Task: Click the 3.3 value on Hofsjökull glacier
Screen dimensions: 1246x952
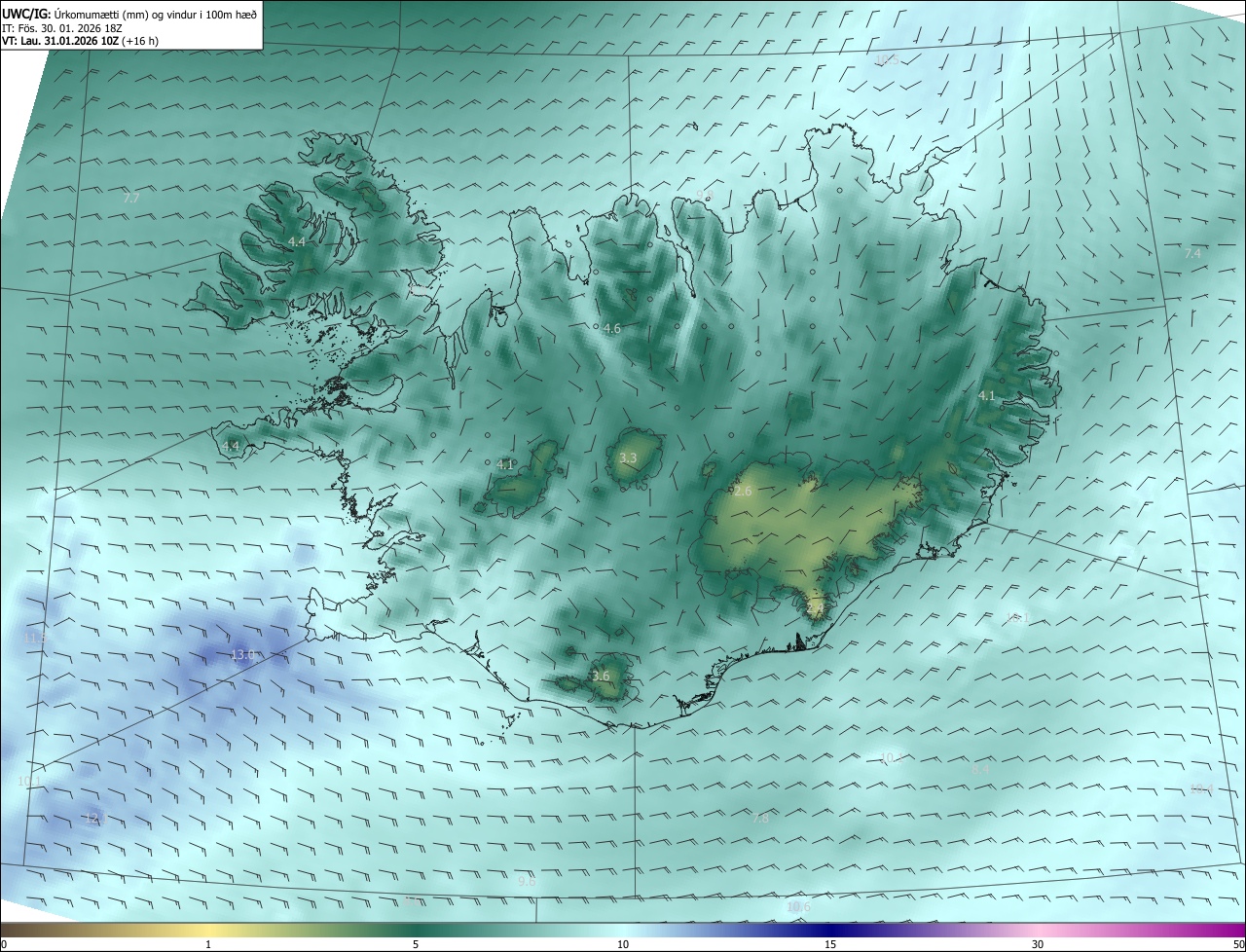Action: coord(628,458)
